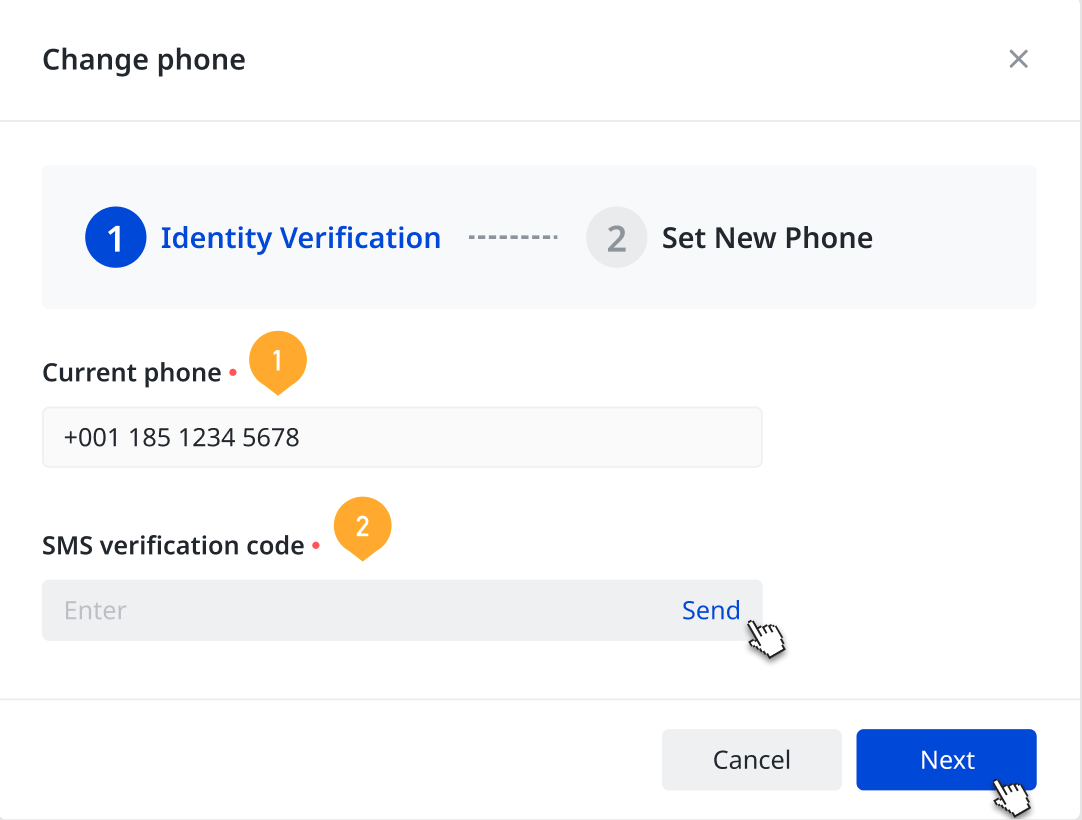Click the phone number +001 185 1234 5678
The image size is (1082, 820).
[181, 438]
